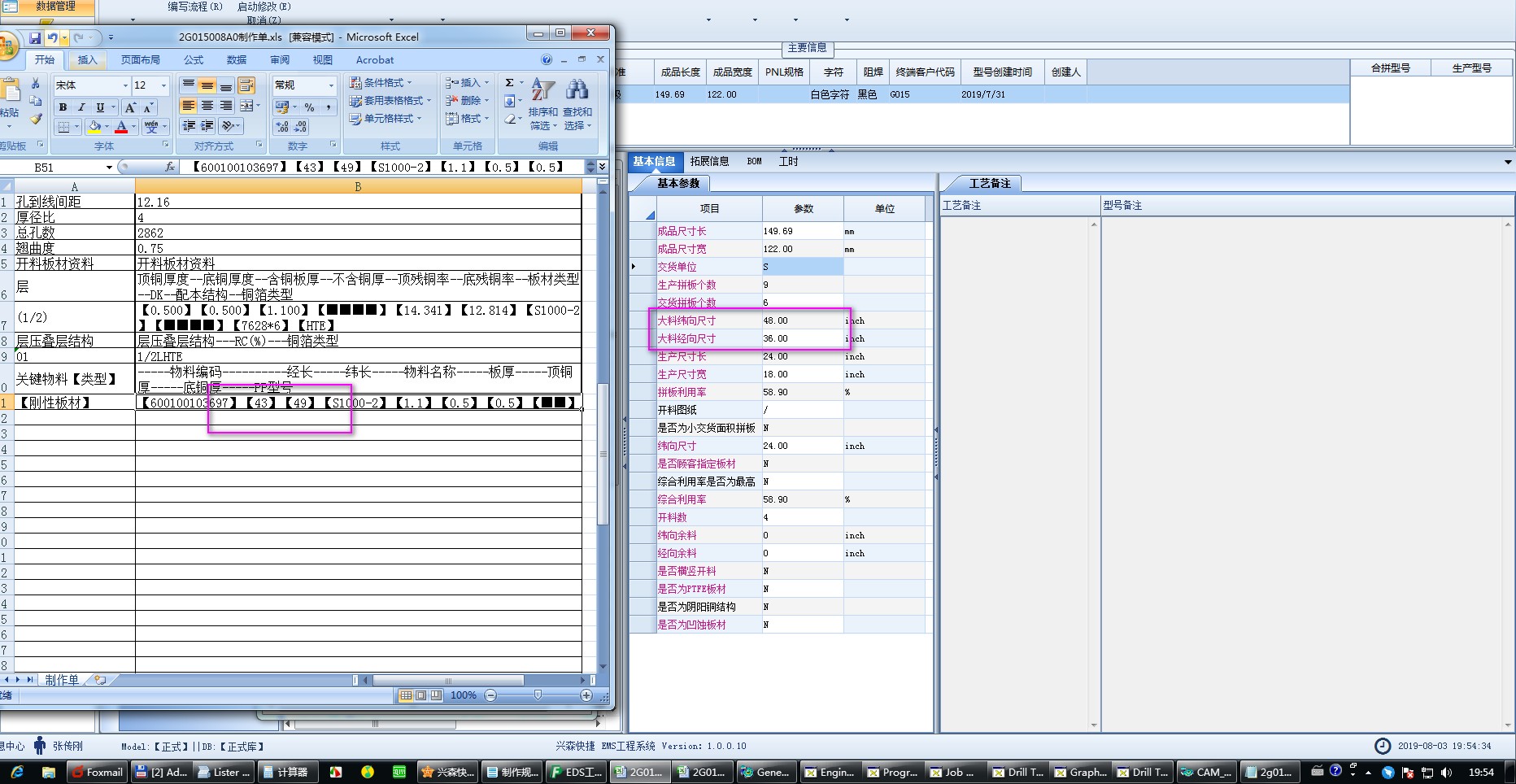Click the Normal view icon in Excel status bar
This screenshot has width=1516, height=784.
click(x=406, y=695)
